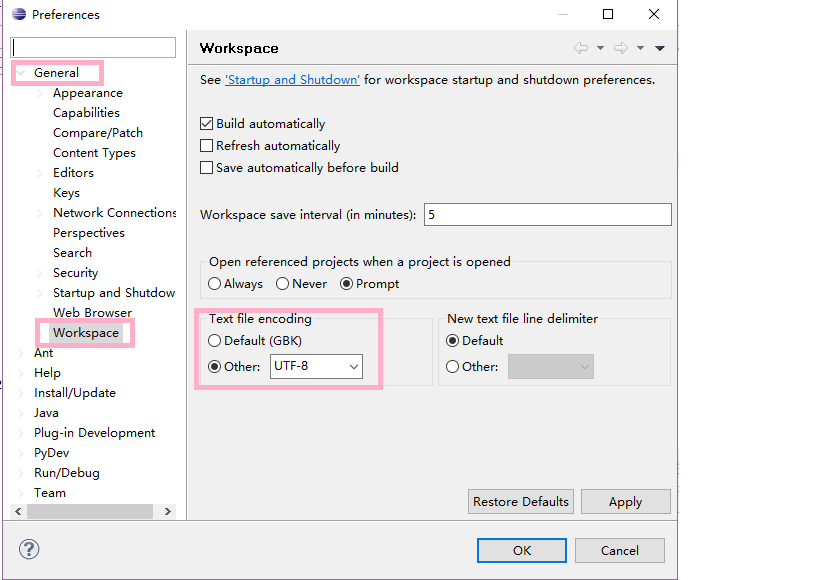Enable Save automatically before build

pos(207,168)
